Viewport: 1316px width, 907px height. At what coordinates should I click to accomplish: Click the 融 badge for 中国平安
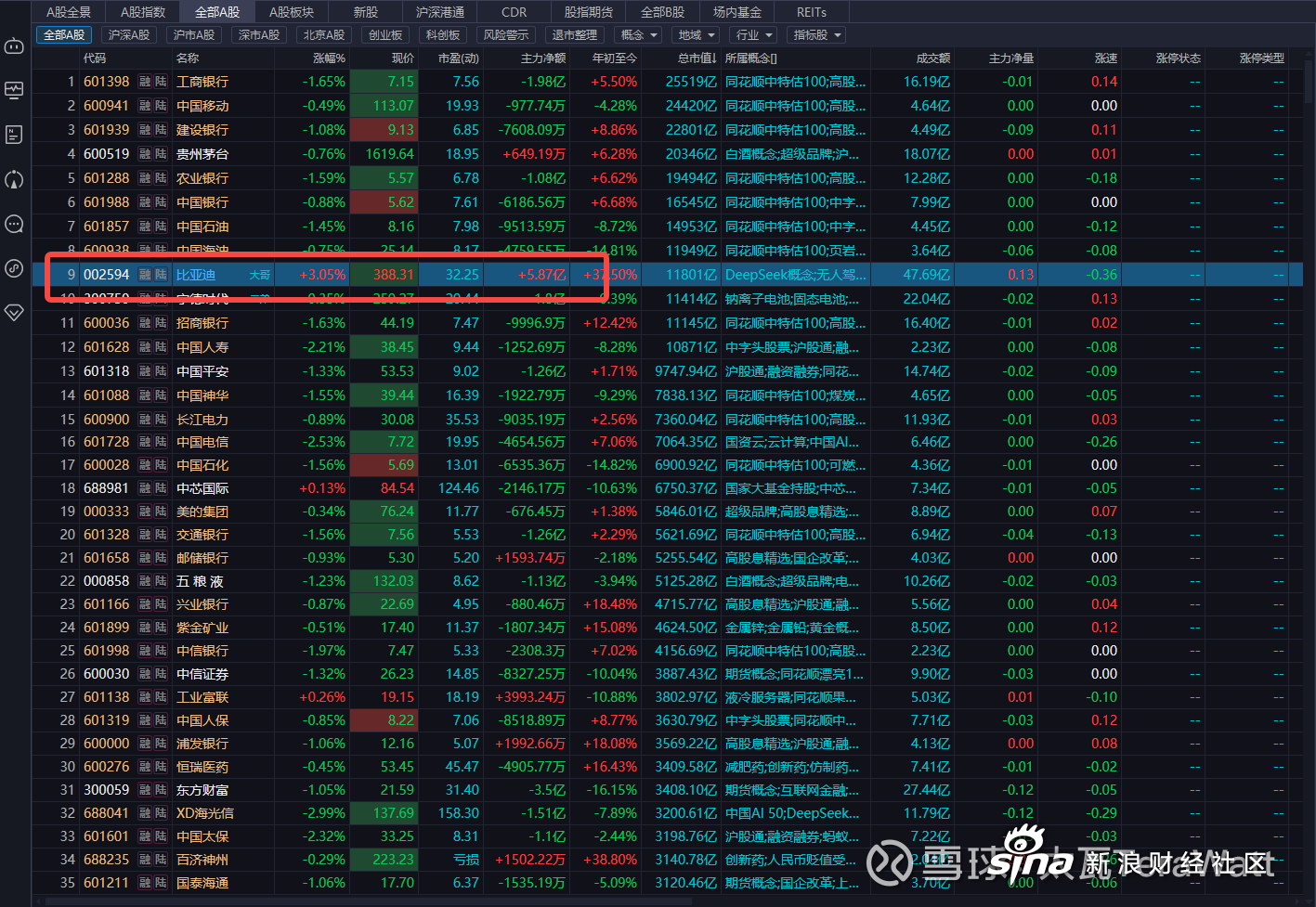pos(145,371)
